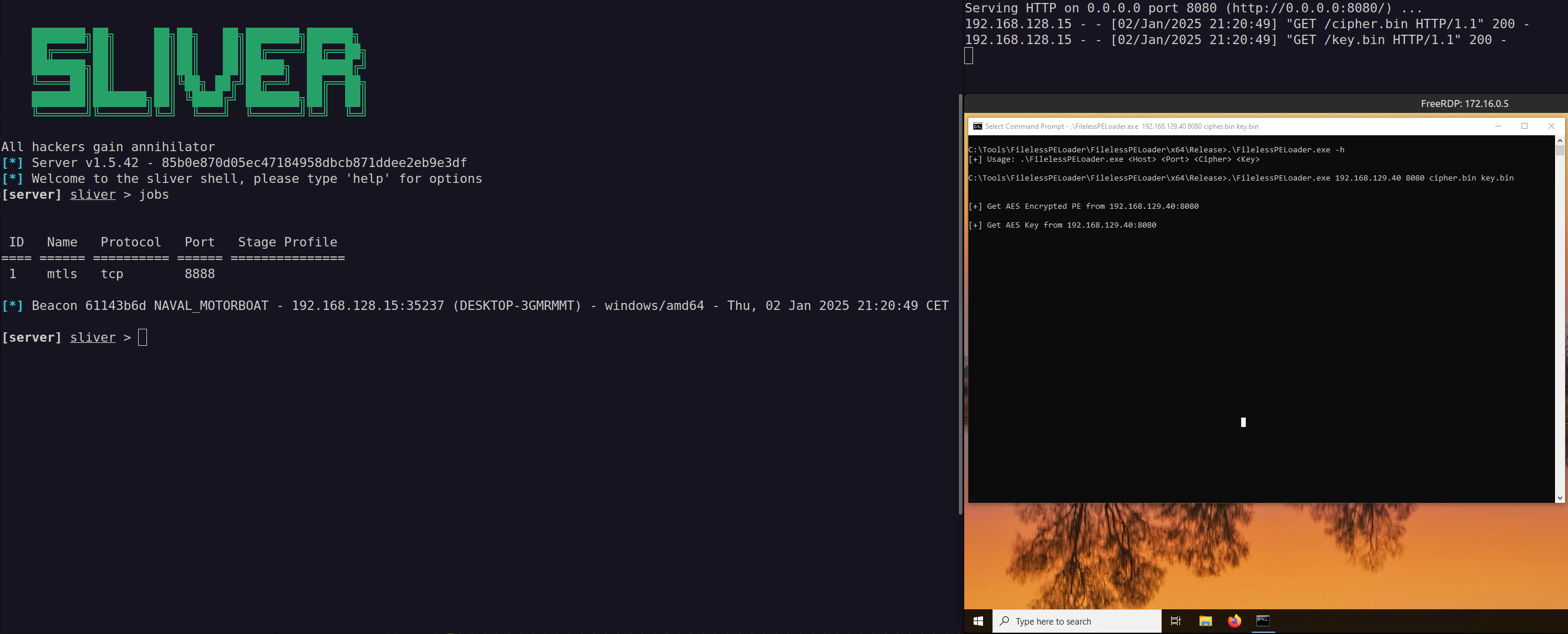Screen dimensions: 1568x634
Task: Click the GET /cipher.bin log line
Action: (x=1247, y=24)
